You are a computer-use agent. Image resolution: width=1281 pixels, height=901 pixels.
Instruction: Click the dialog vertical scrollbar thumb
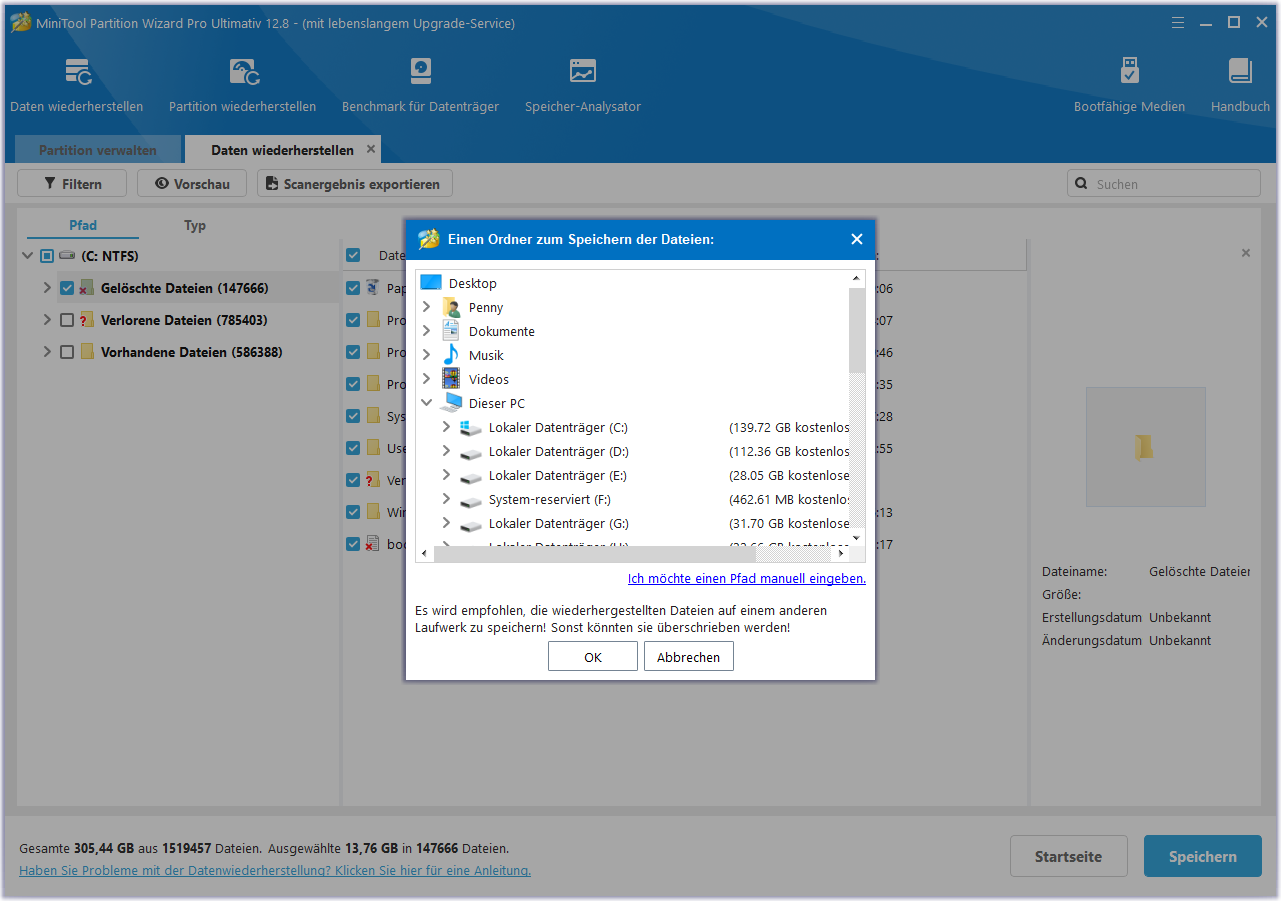tap(857, 330)
